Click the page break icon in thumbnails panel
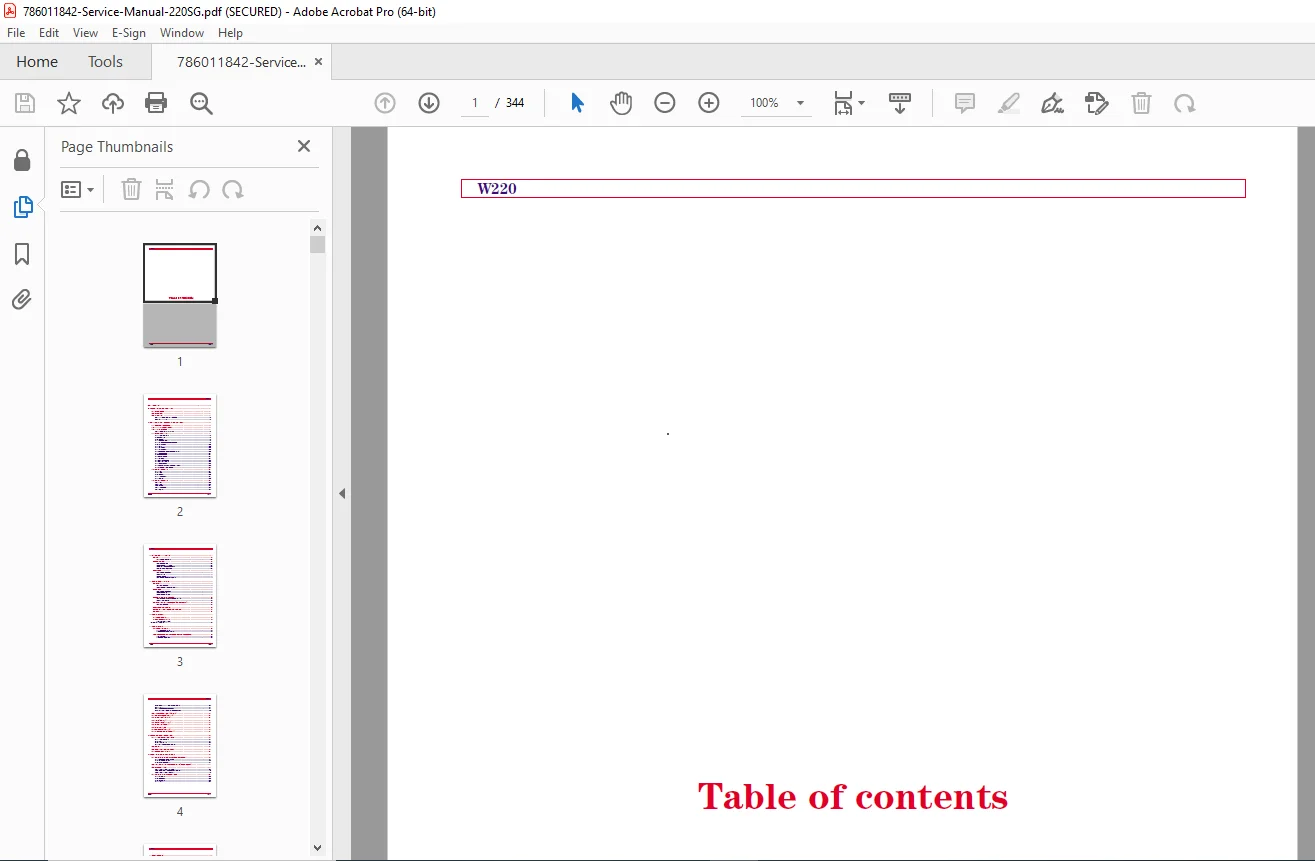1315x861 pixels. click(x=165, y=190)
